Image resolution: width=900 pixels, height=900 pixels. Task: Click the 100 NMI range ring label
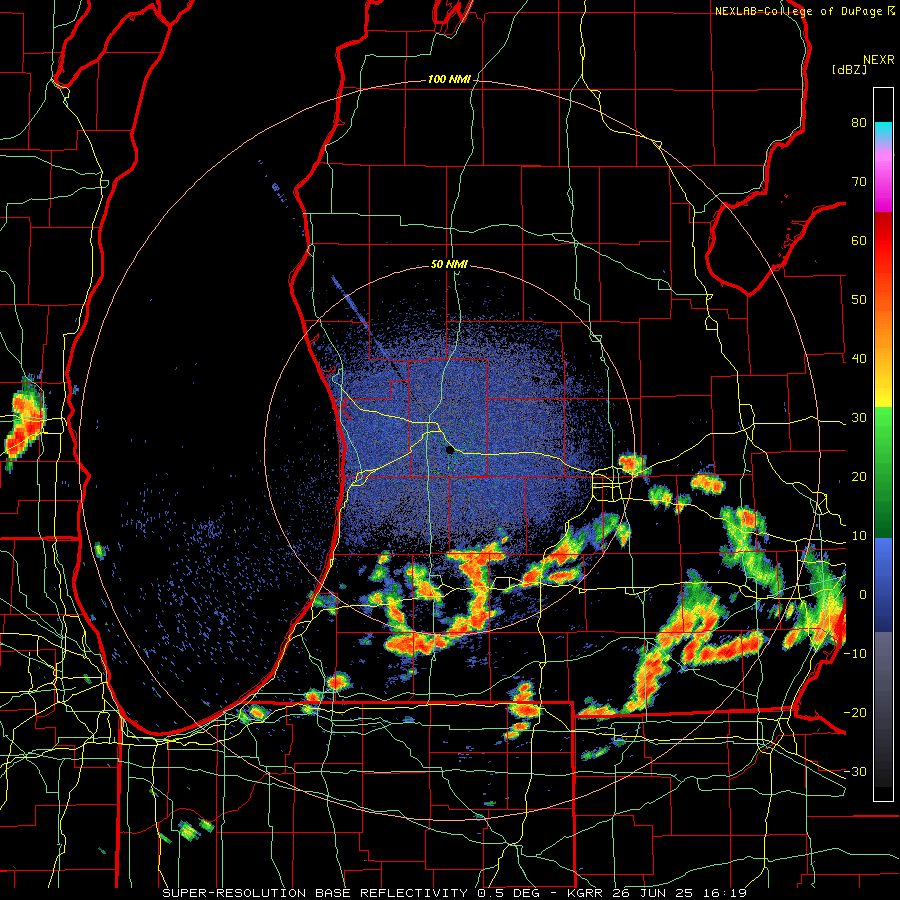coord(449,79)
